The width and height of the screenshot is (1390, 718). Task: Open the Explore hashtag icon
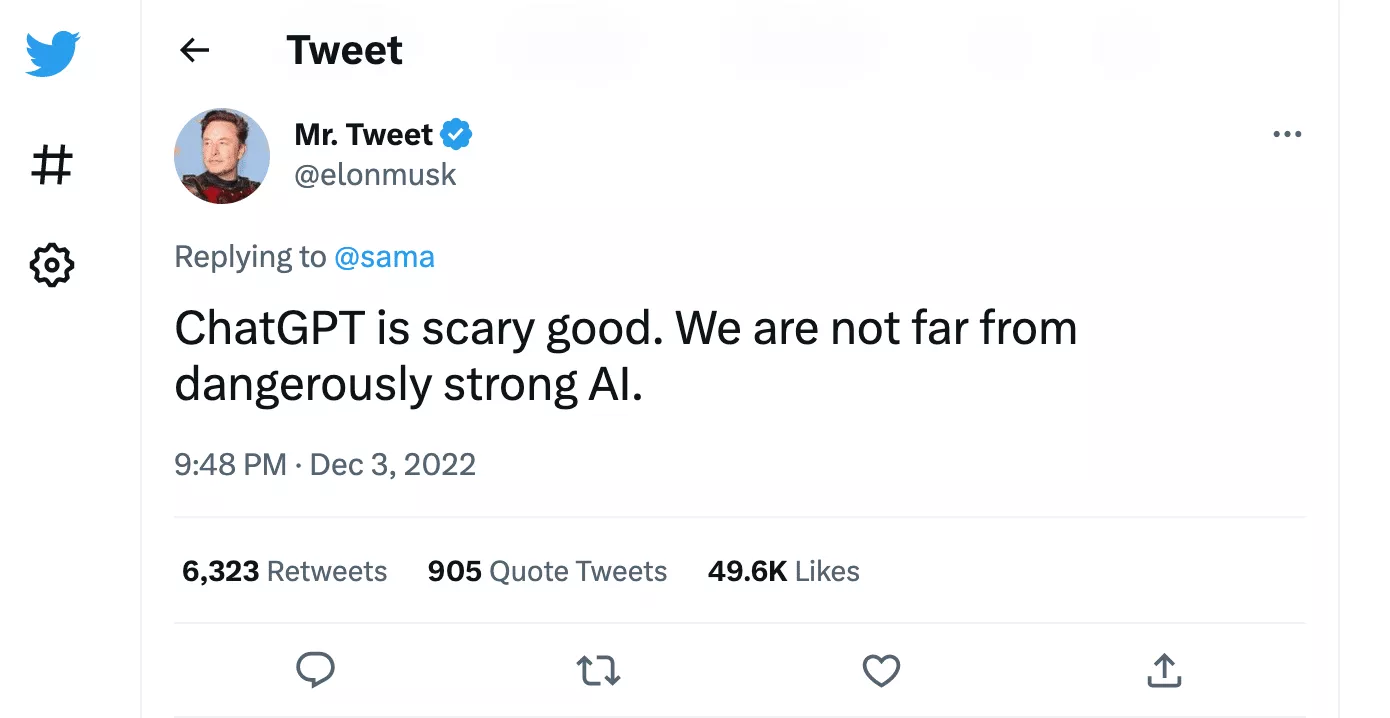click(x=52, y=165)
